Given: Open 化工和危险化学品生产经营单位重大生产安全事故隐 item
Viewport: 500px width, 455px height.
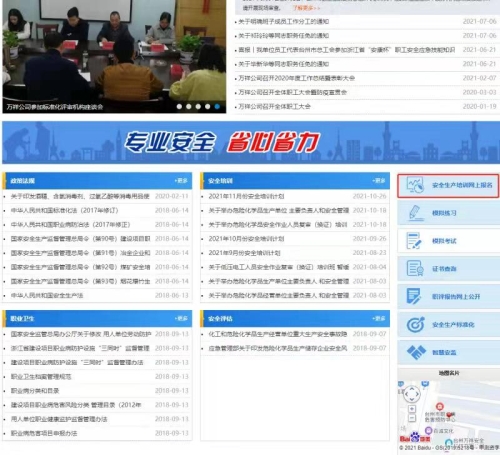Looking at the screenshot, I should tap(278, 334).
